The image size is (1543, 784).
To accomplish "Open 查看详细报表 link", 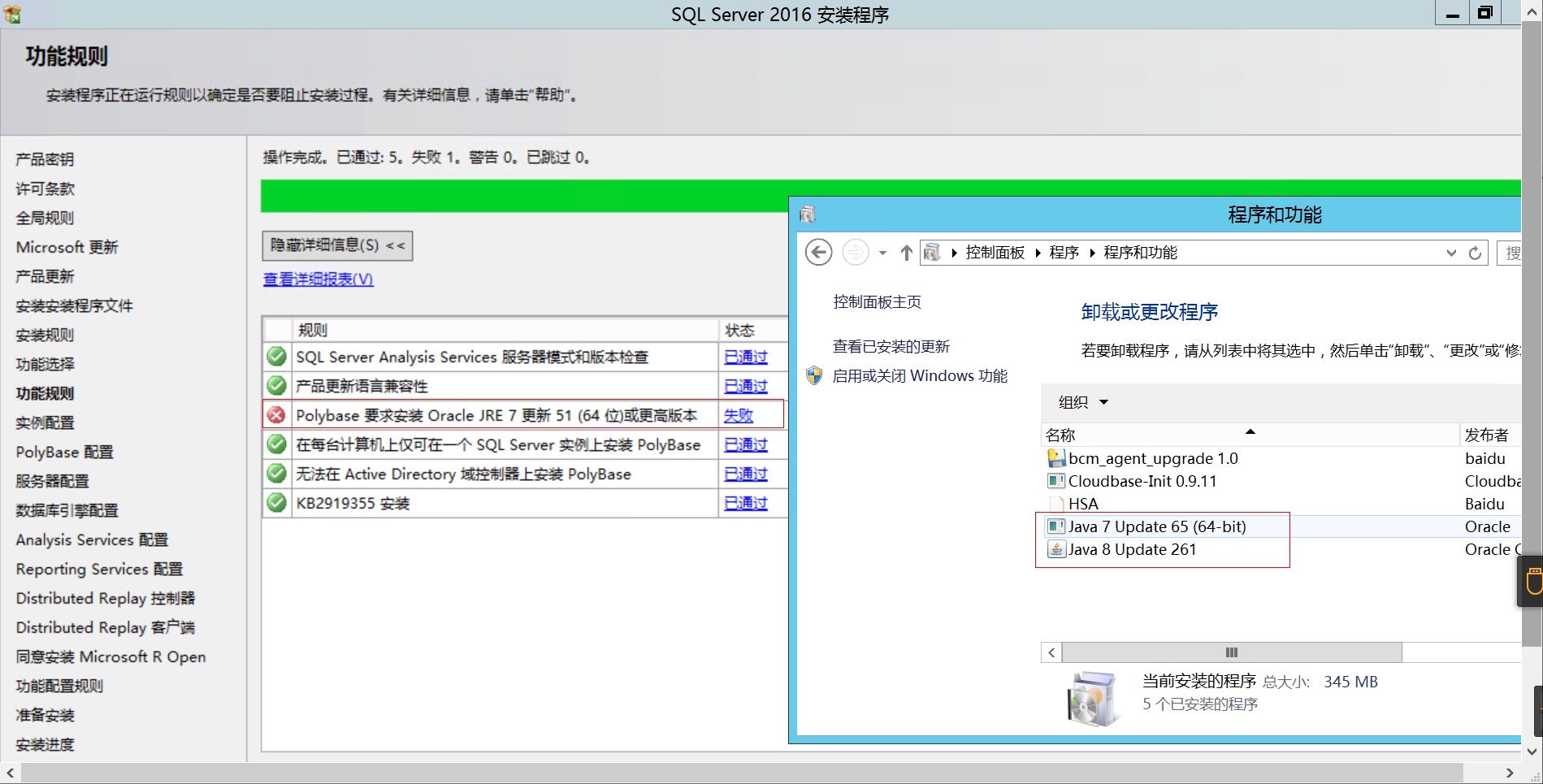I will pos(319,279).
